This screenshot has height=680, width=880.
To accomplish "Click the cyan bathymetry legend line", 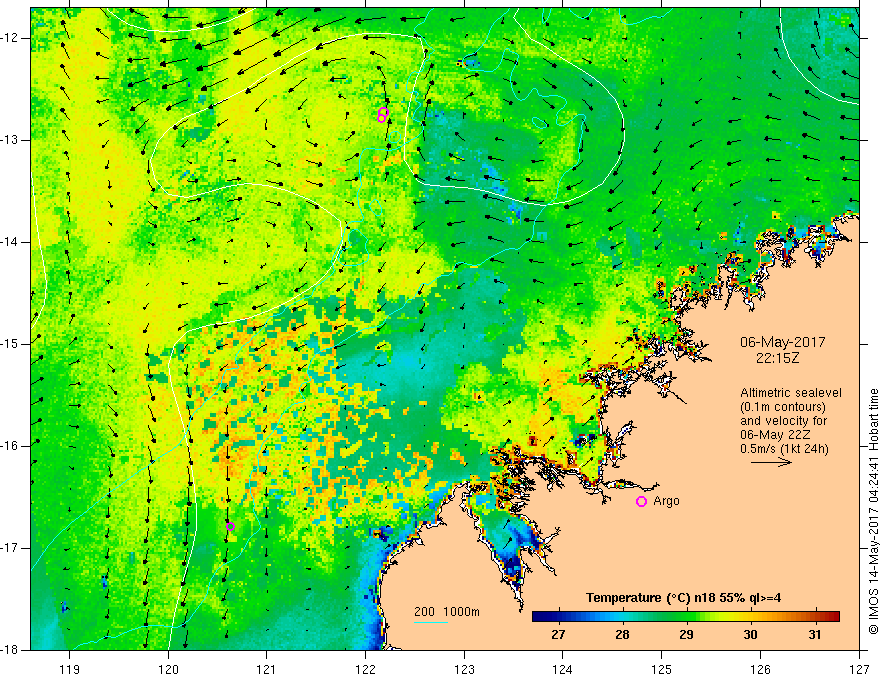I will 430,622.
